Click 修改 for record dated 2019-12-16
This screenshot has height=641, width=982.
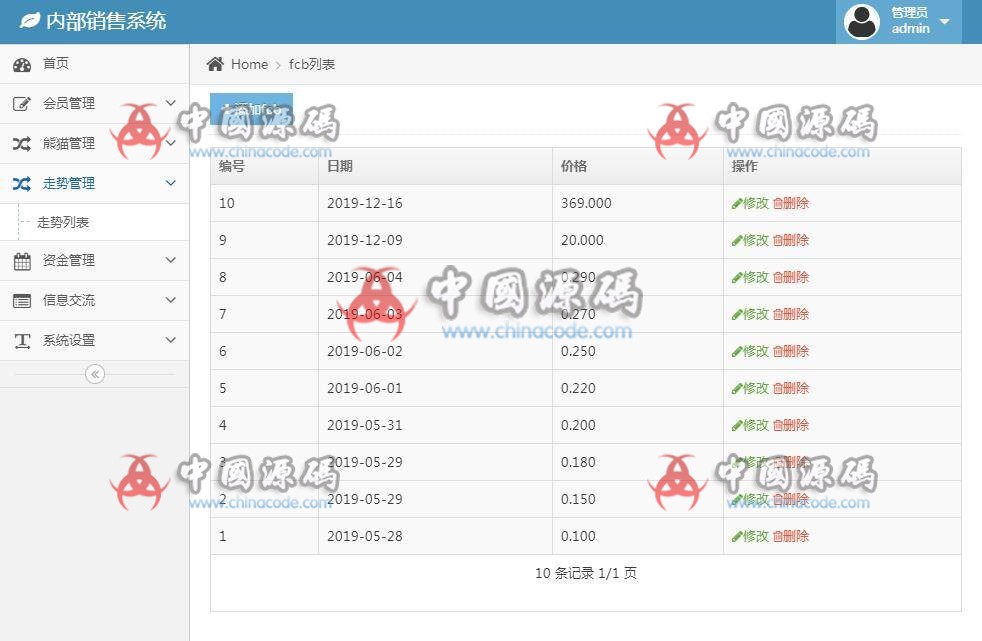(750, 203)
